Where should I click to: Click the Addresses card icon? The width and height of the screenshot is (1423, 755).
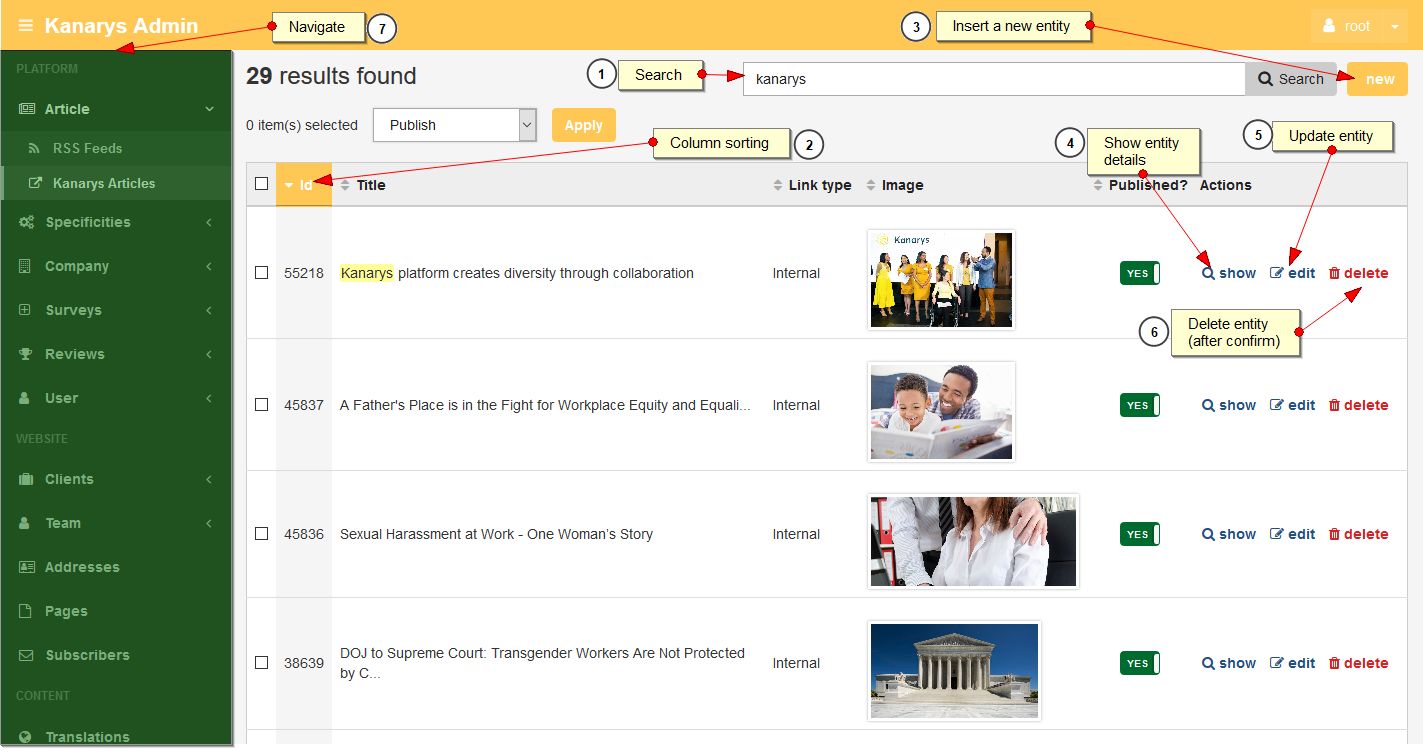point(26,567)
